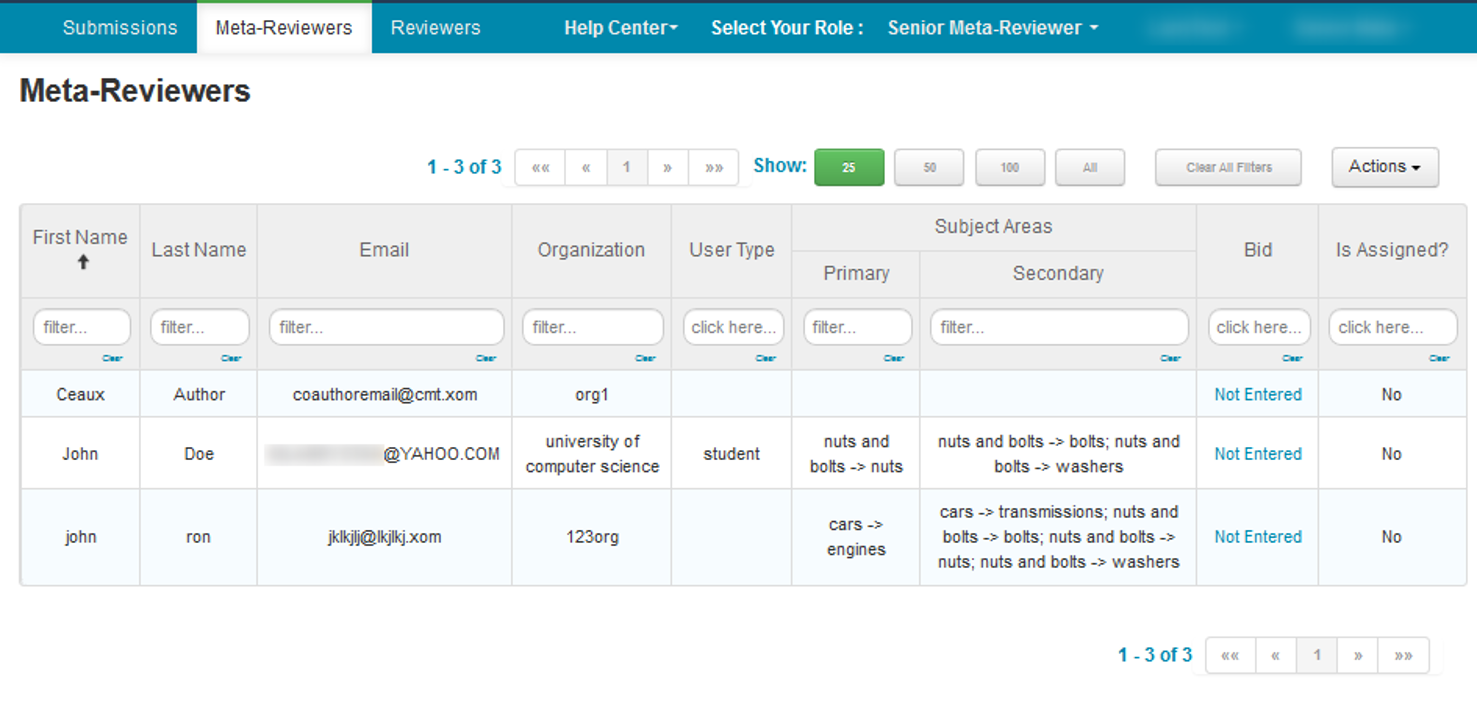Click the org1 organization cell
The height and width of the screenshot is (710, 1477).
(x=592, y=394)
